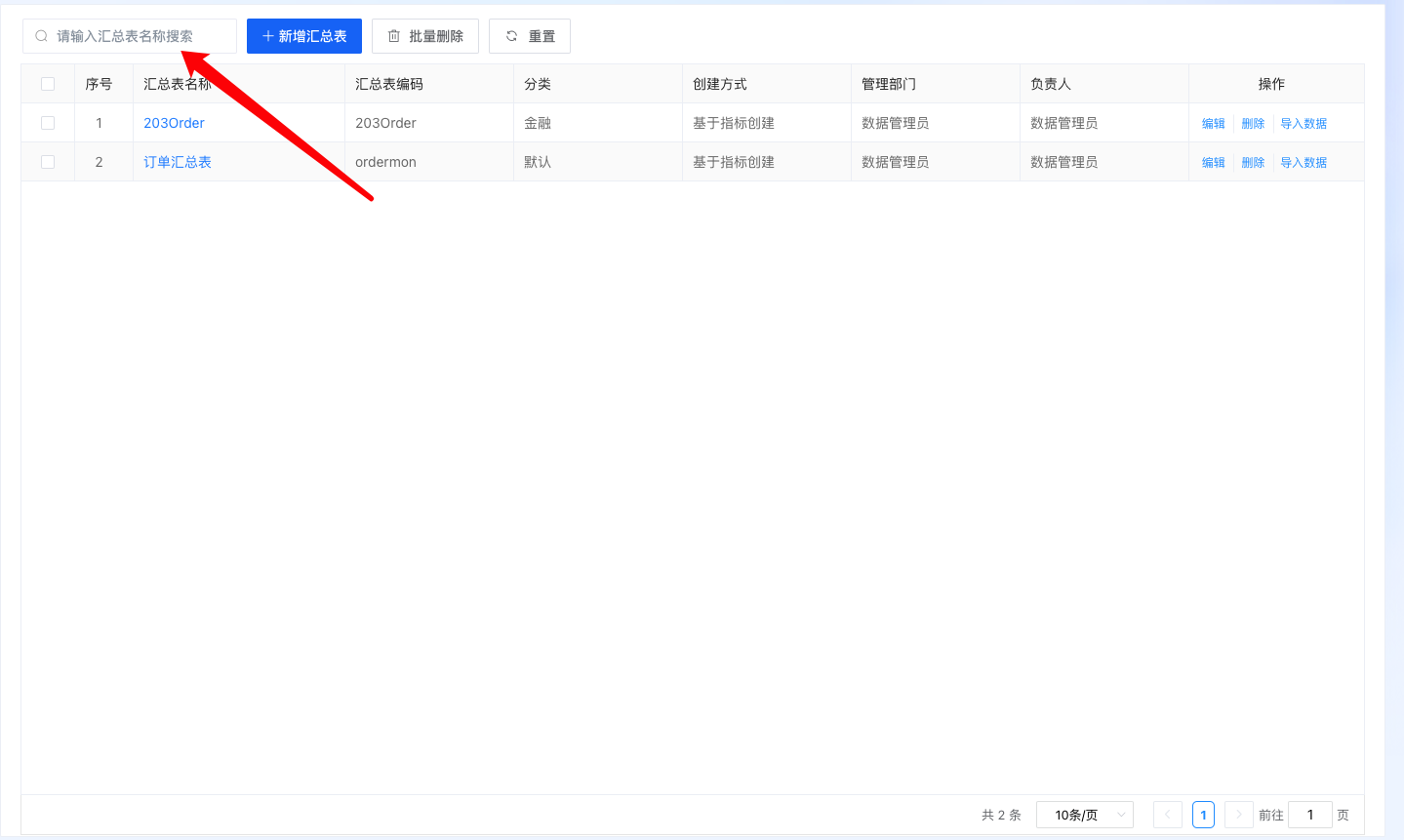The height and width of the screenshot is (840, 1404).
Task: Delete the 203Order row
Action: (x=1253, y=124)
